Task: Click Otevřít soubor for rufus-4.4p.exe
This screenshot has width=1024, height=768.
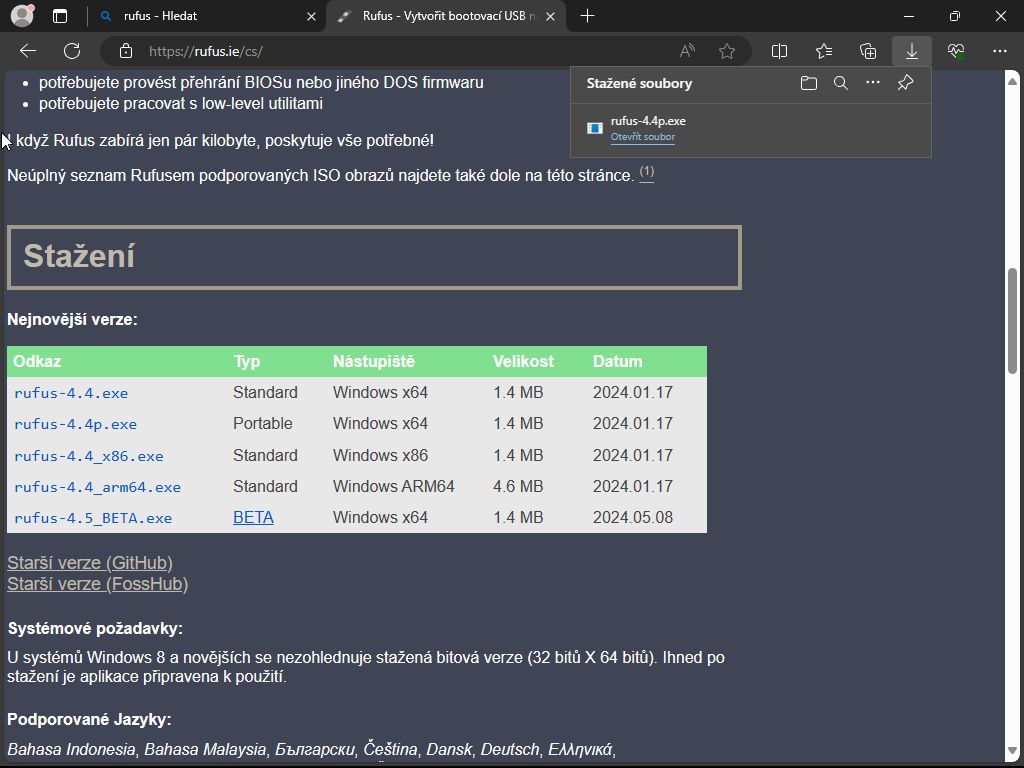Action: (643, 137)
